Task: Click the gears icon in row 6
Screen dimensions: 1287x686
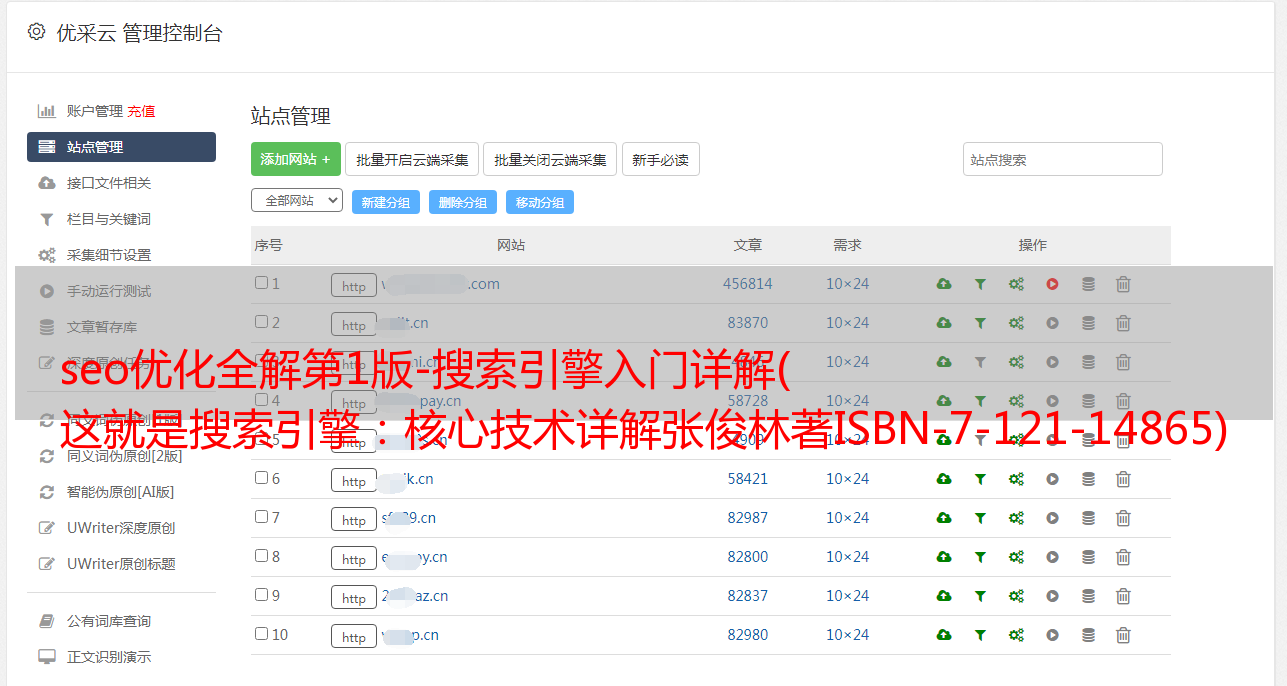Action: coord(1016,479)
